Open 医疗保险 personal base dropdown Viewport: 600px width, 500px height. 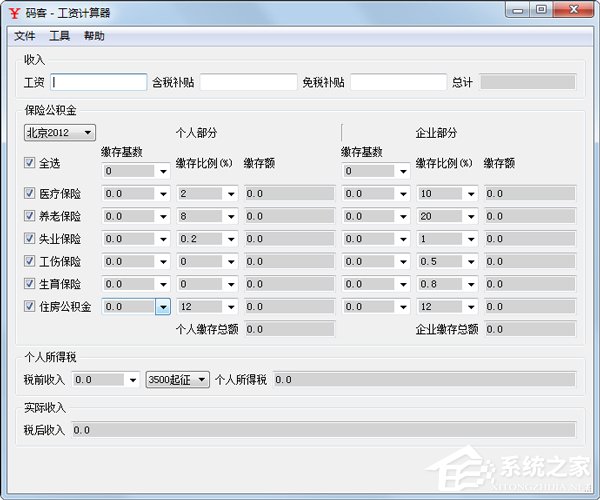[163, 194]
